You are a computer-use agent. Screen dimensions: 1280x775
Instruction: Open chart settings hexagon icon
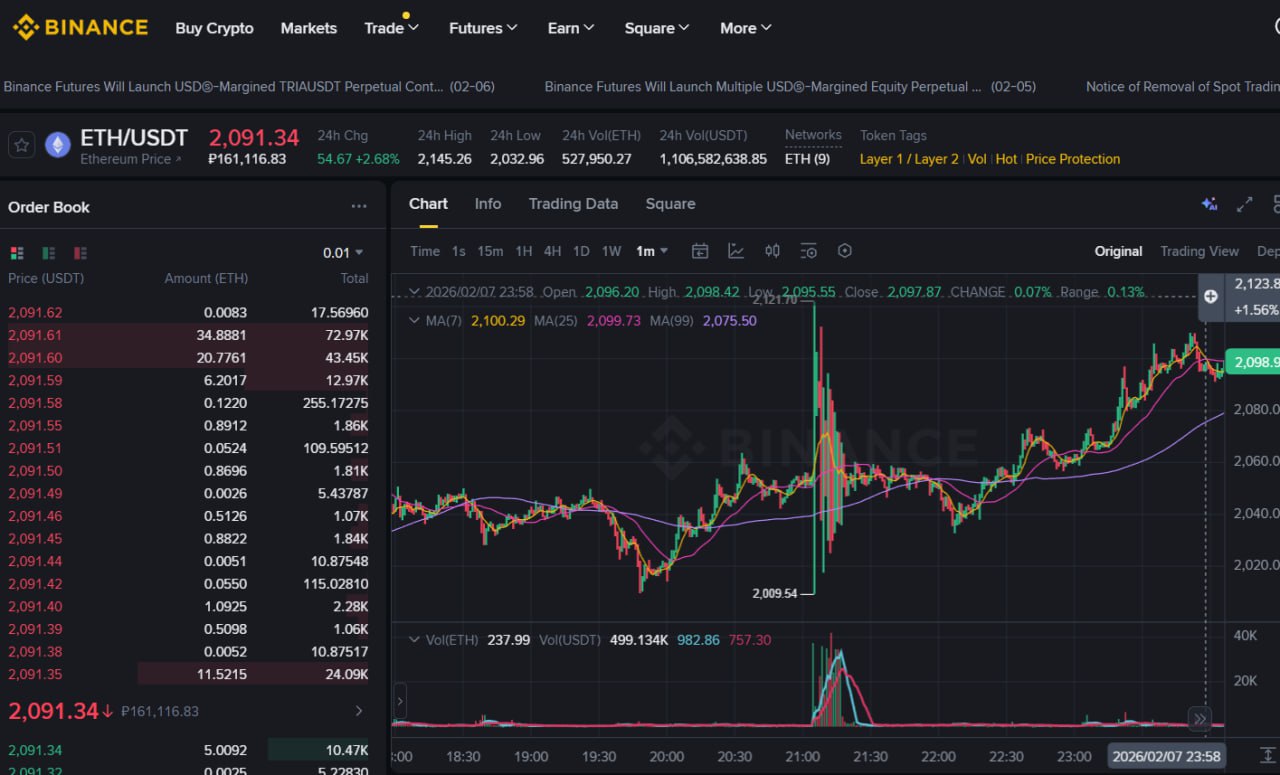(845, 251)
